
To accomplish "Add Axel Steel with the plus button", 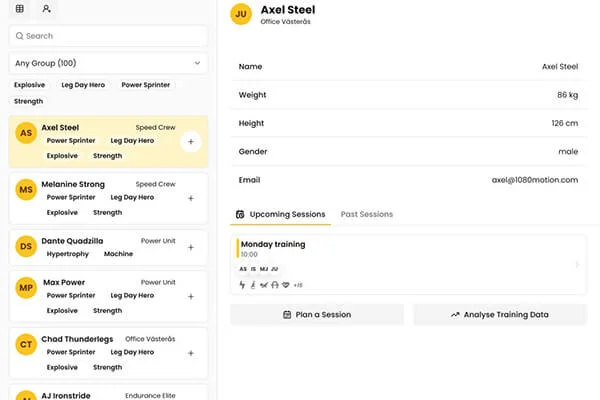I will [x=191, y=142].
